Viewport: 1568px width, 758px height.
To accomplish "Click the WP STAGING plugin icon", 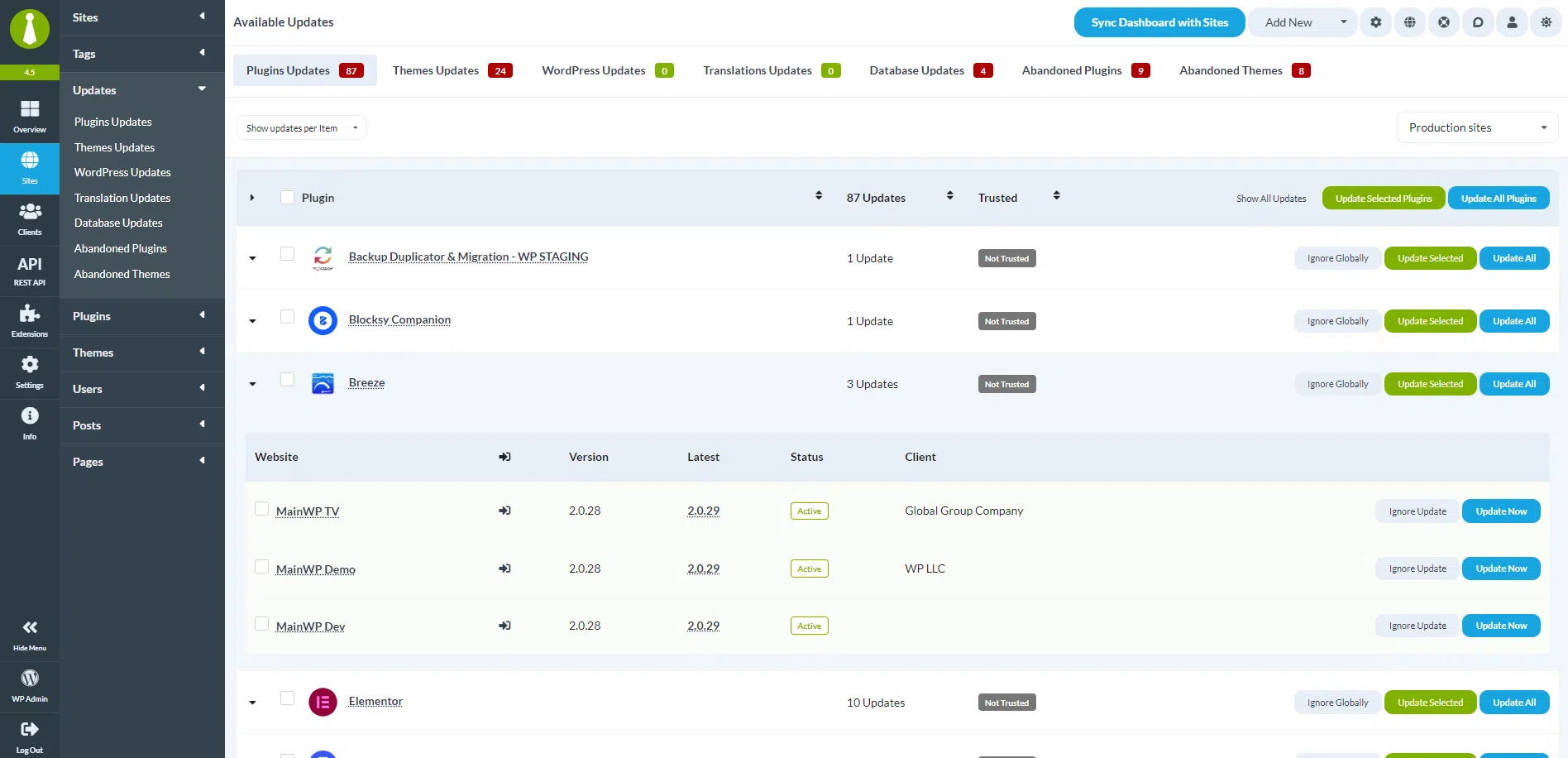I will click(x=323, y=257).
